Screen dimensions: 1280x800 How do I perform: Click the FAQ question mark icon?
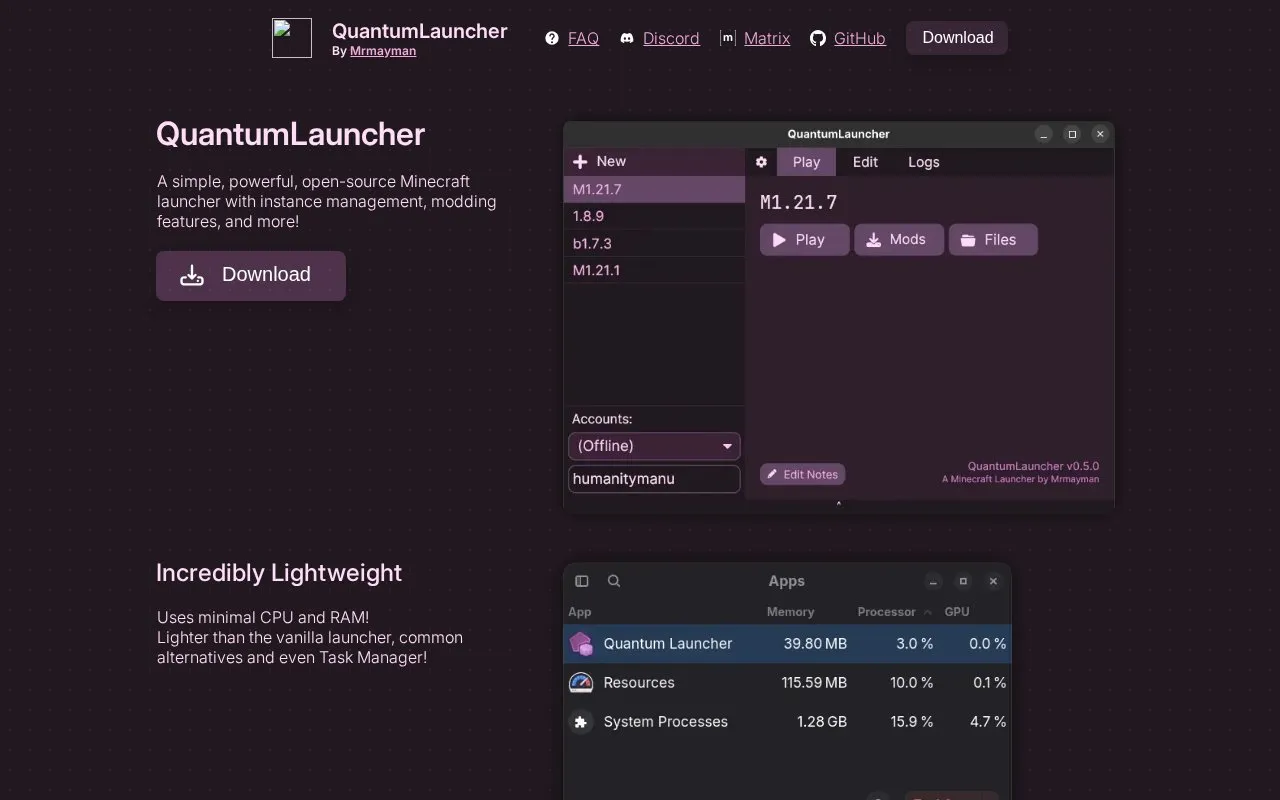click(x=552, y=38)
